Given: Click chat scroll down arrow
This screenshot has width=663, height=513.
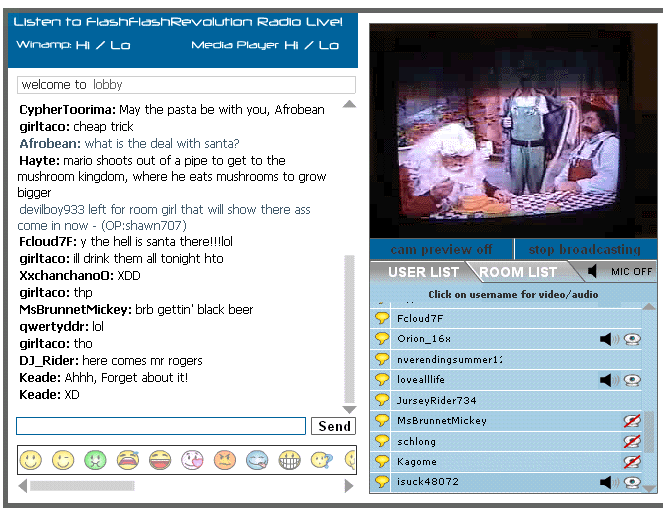Looking at the screenshot, I should tap(349, 409).
